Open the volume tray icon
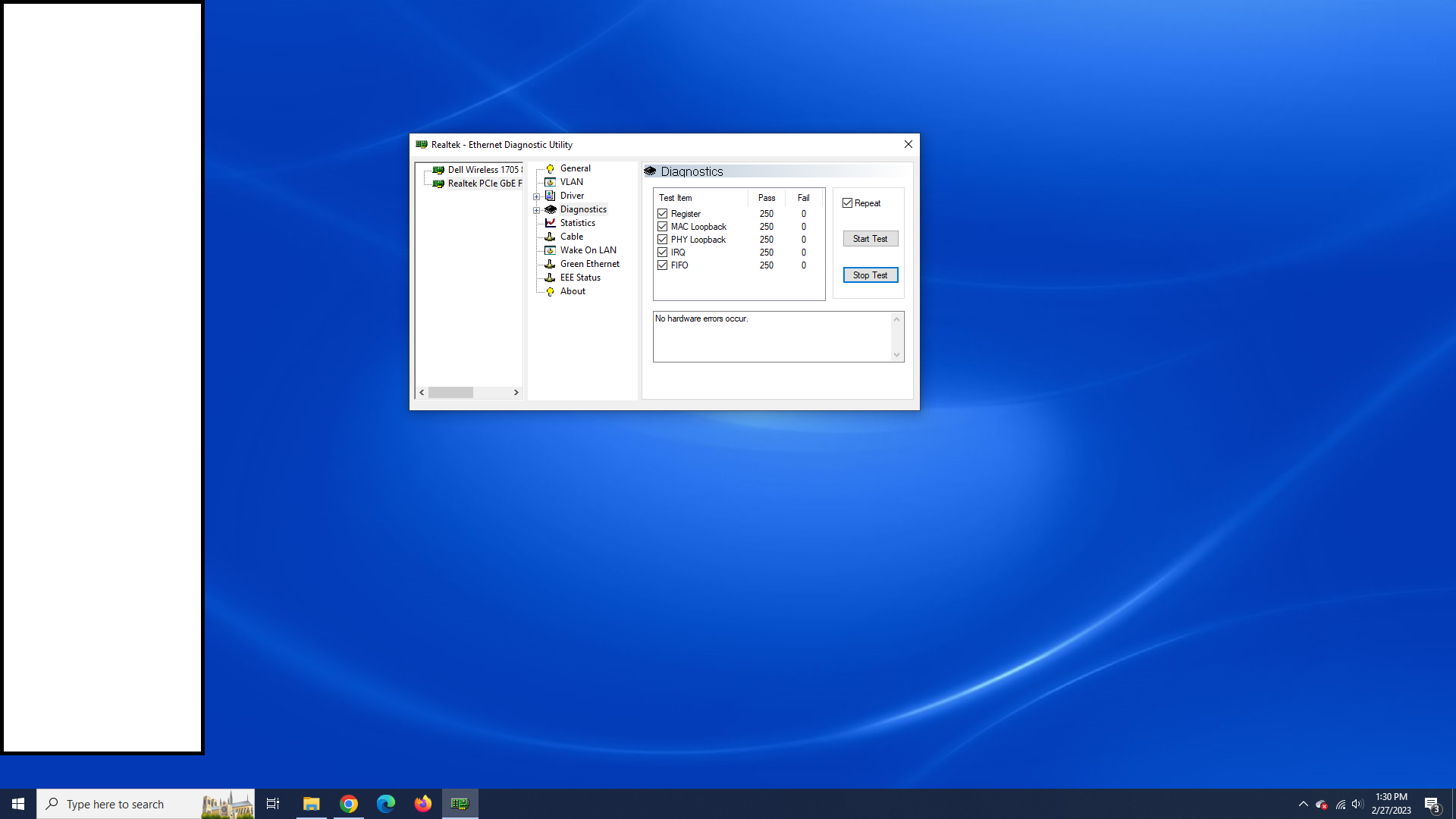Screen dimensions: 1456x819 tap(1357, 804)
